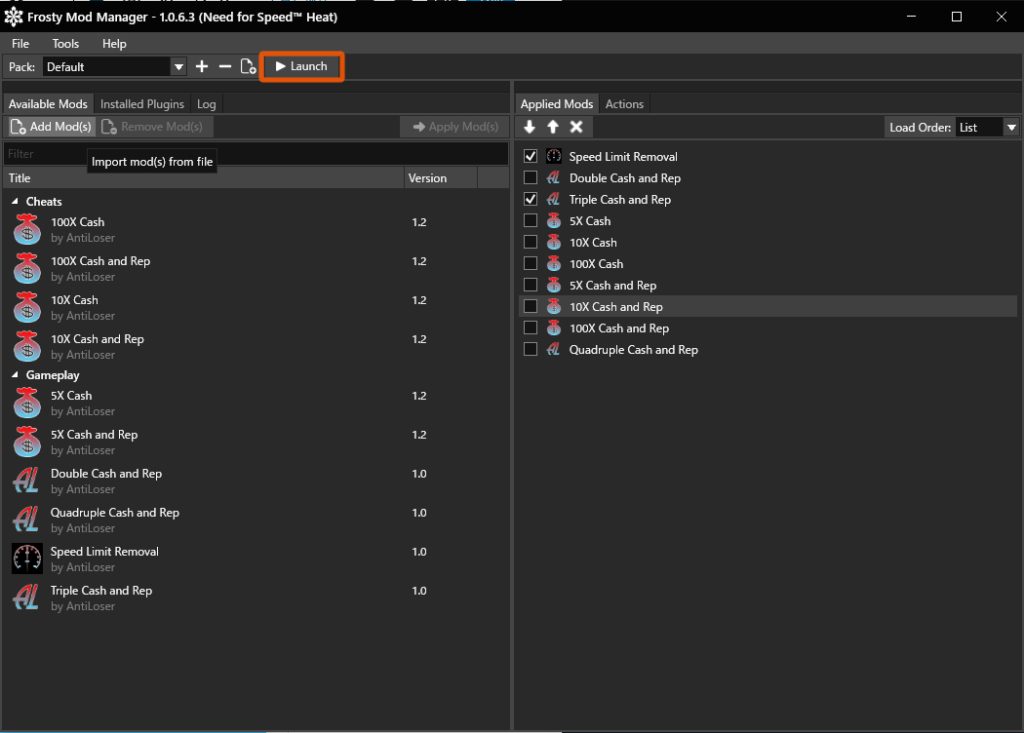Click the Speed Limit Removal speedometer icon in Available Mods

(x=27, y=559)
